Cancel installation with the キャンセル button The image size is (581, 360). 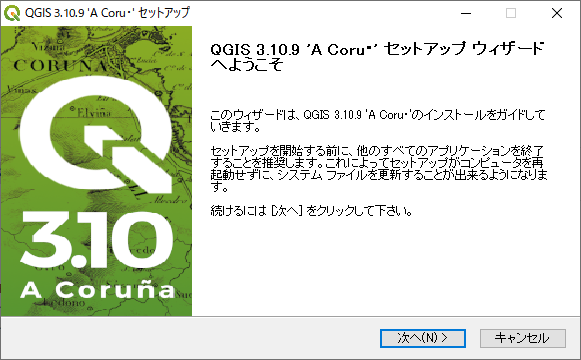click(523, 338)
